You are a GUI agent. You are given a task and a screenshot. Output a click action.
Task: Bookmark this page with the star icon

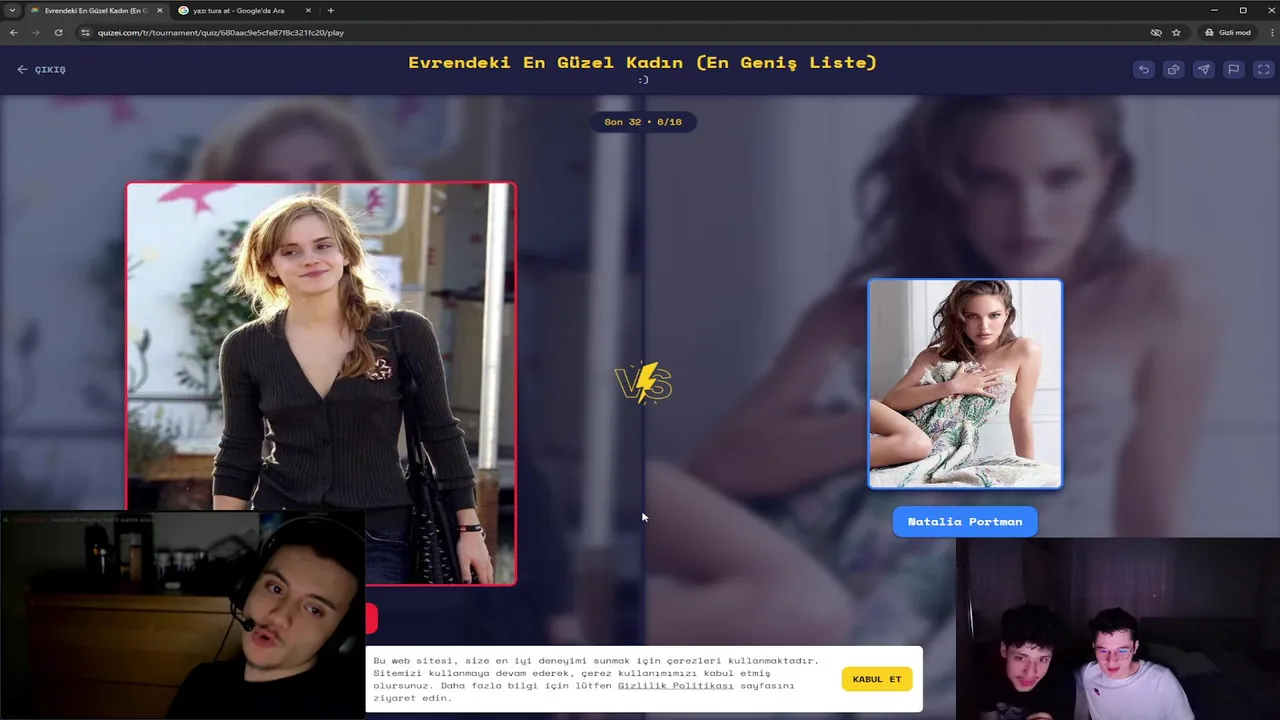[x=1176, y=32]
